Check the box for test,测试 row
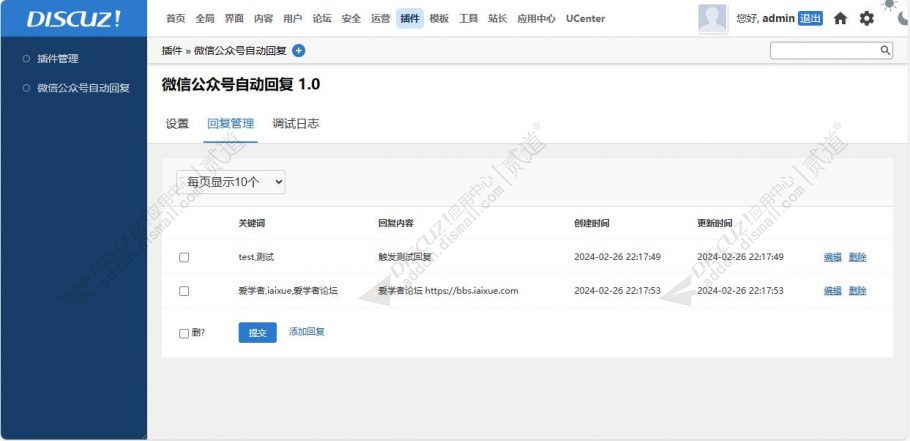 (x=184, y=257)
